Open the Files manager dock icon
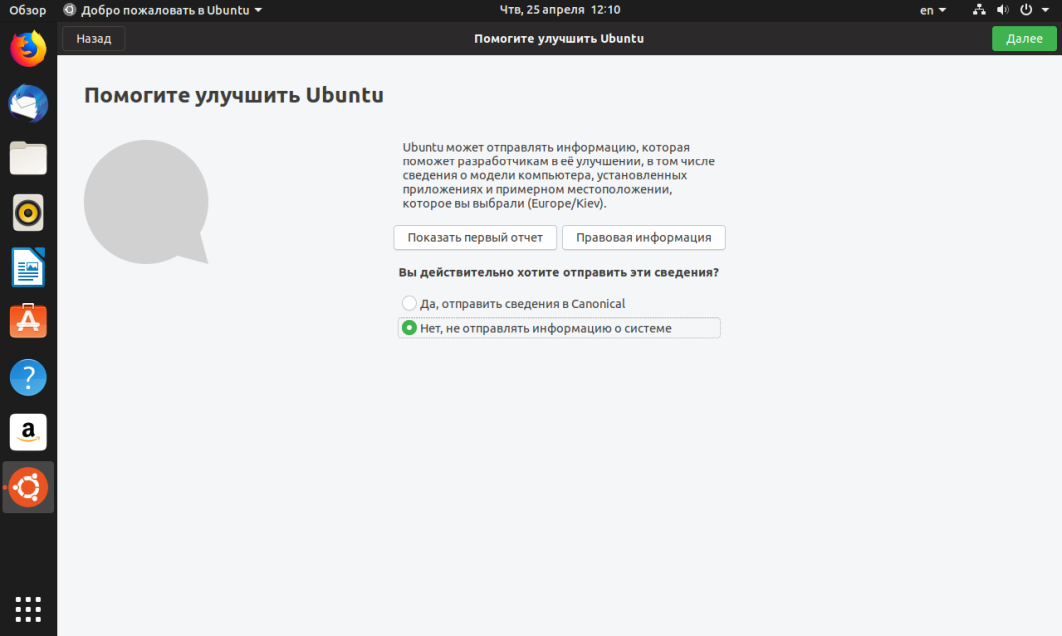Screen dimensions: 1062x636 click(x=28, y=158)
